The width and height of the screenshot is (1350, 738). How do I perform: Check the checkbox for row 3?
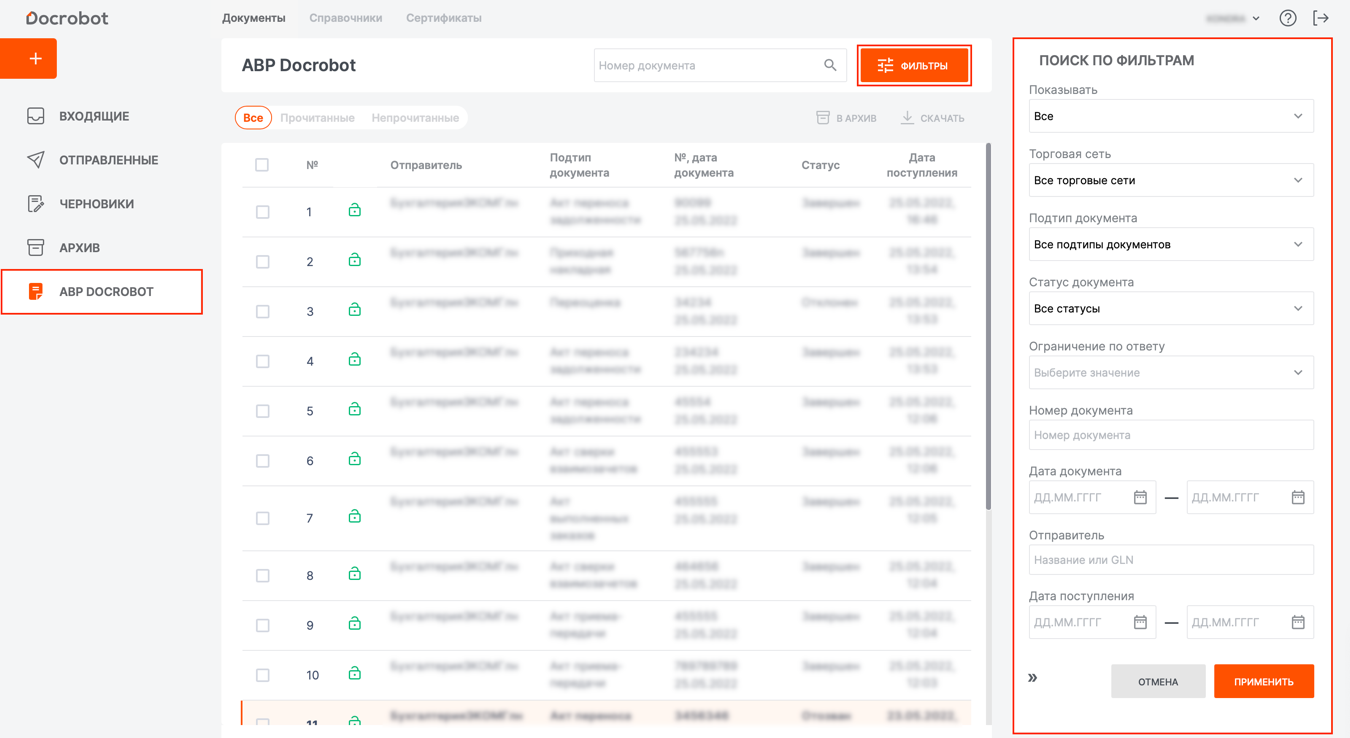263,312
